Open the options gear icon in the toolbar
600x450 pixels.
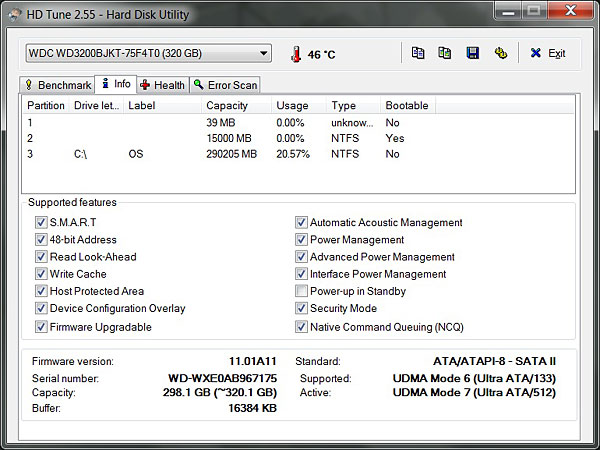[x=499, y=53]
